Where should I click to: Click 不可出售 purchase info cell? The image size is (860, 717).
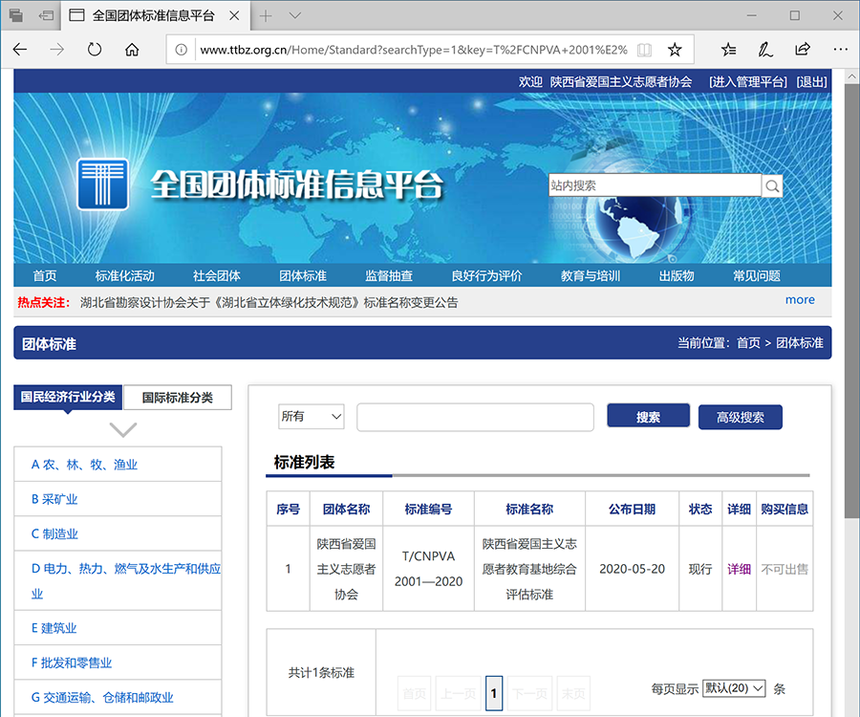tap(784, 569)
